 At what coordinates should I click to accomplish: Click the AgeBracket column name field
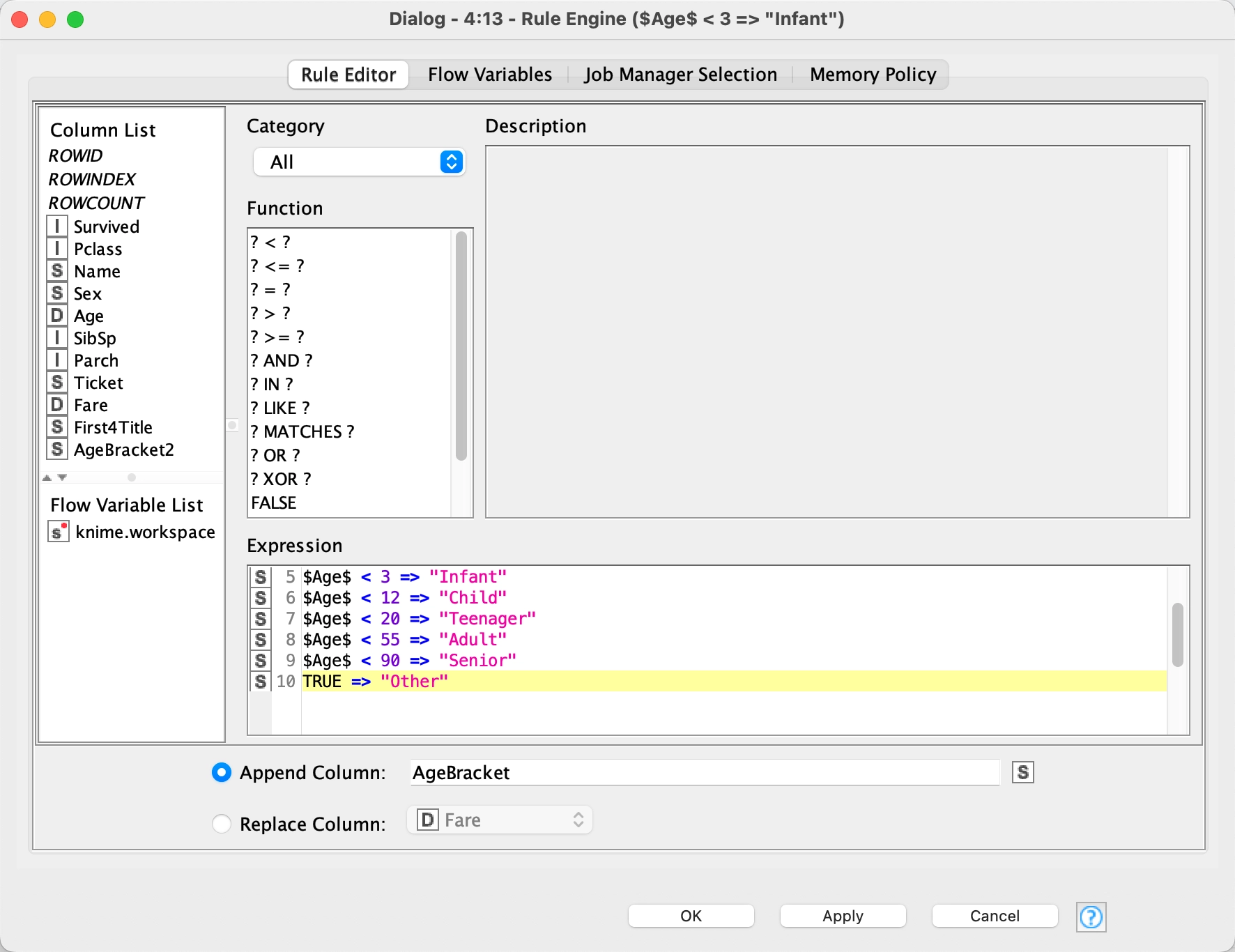tap(704, 772)
